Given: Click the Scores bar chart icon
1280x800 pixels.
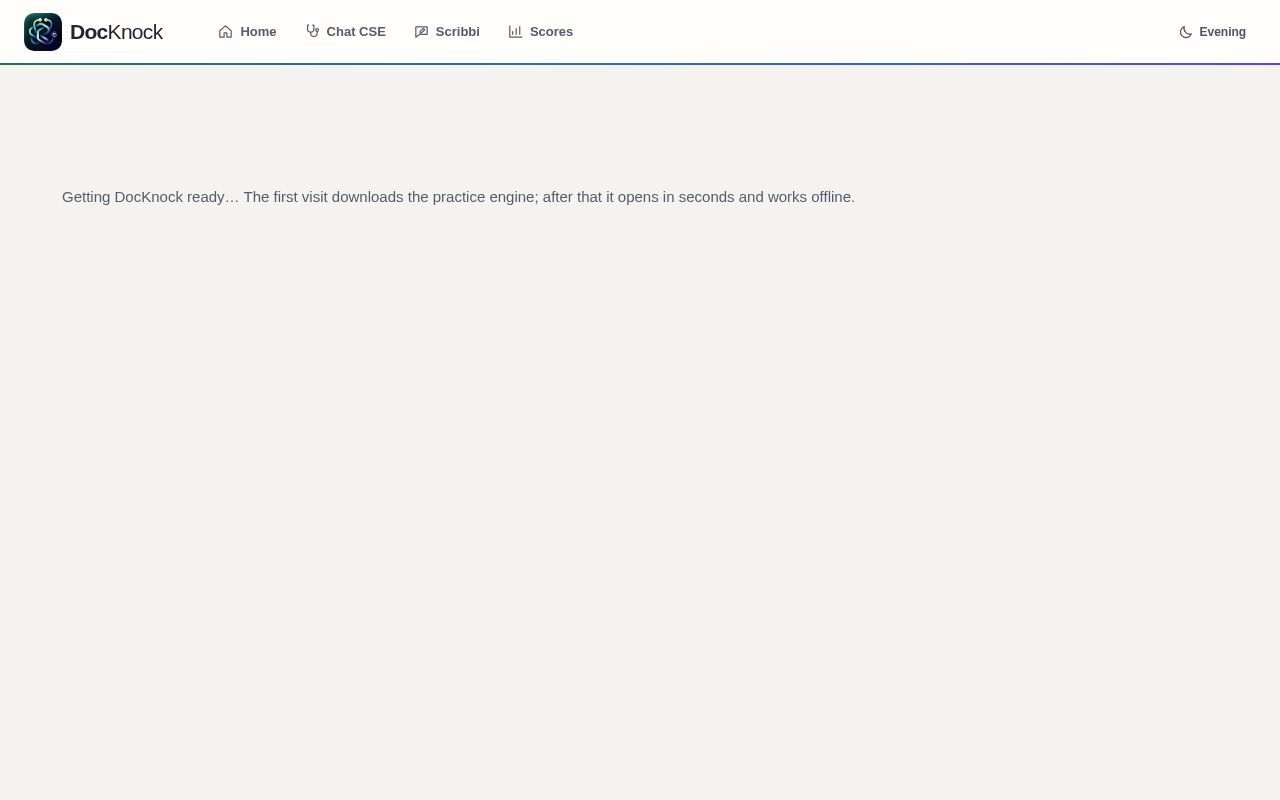Looking at the screenshot, I should coord(515,32).
